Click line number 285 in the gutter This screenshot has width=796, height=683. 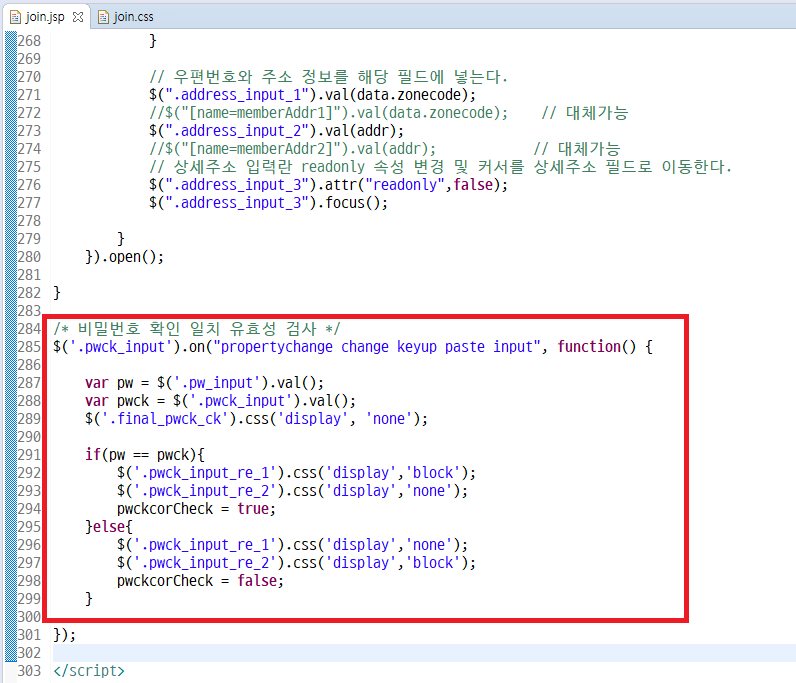pos(29,347)
